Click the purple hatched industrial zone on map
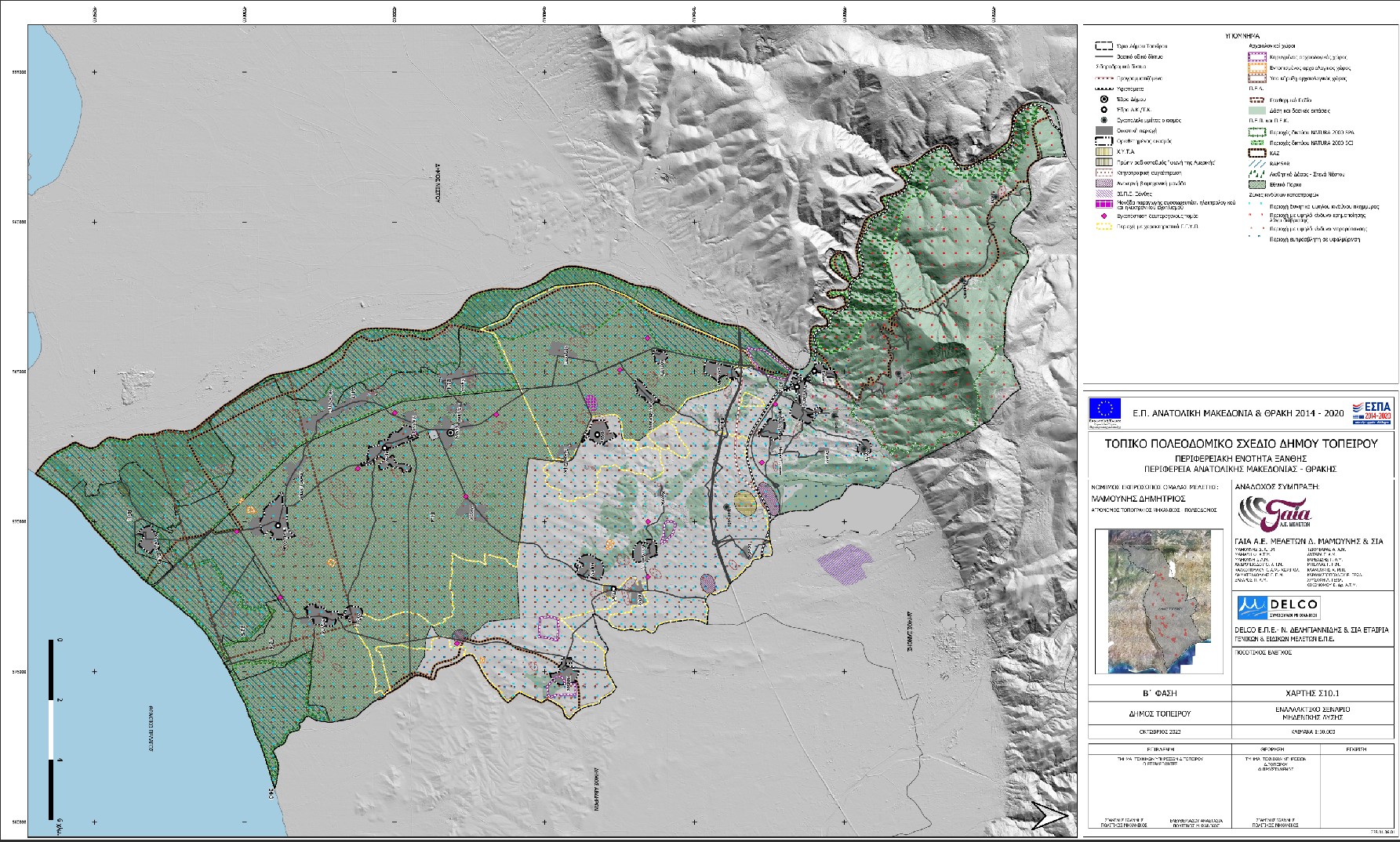 pyautogui.click(x=844, y=564)
